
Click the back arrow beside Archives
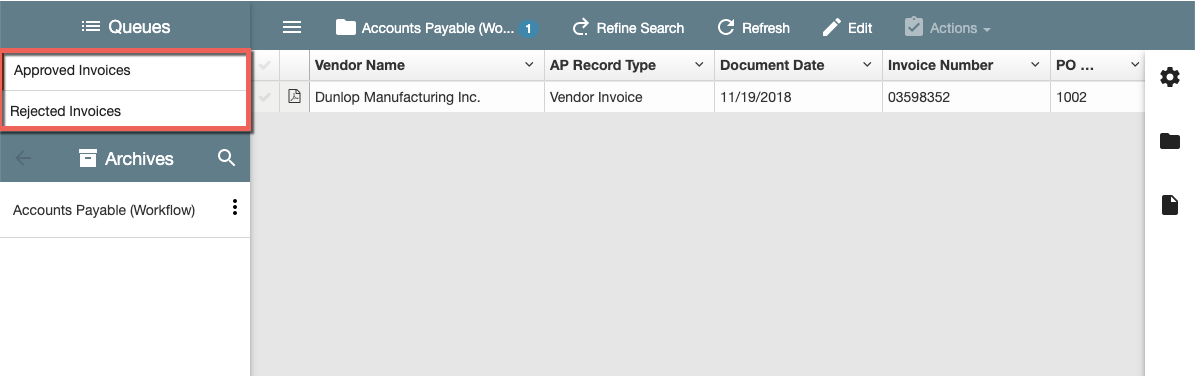24,159
